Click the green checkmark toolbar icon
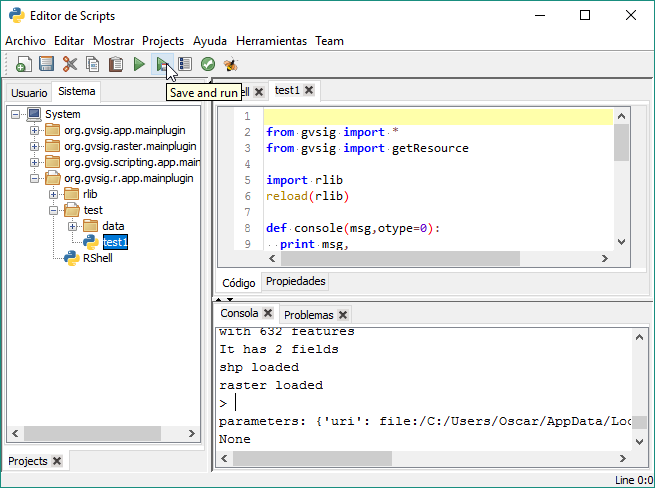 (208, 64)
